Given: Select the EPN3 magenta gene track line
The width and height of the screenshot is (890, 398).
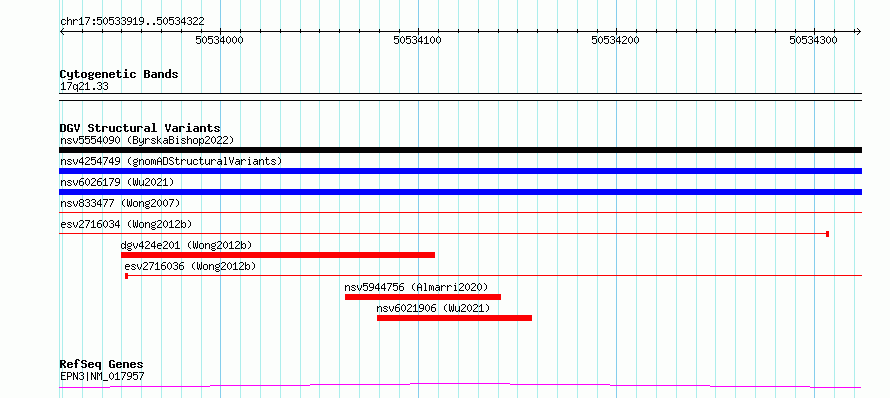Looking at the screenshot, I should point(460,386).
